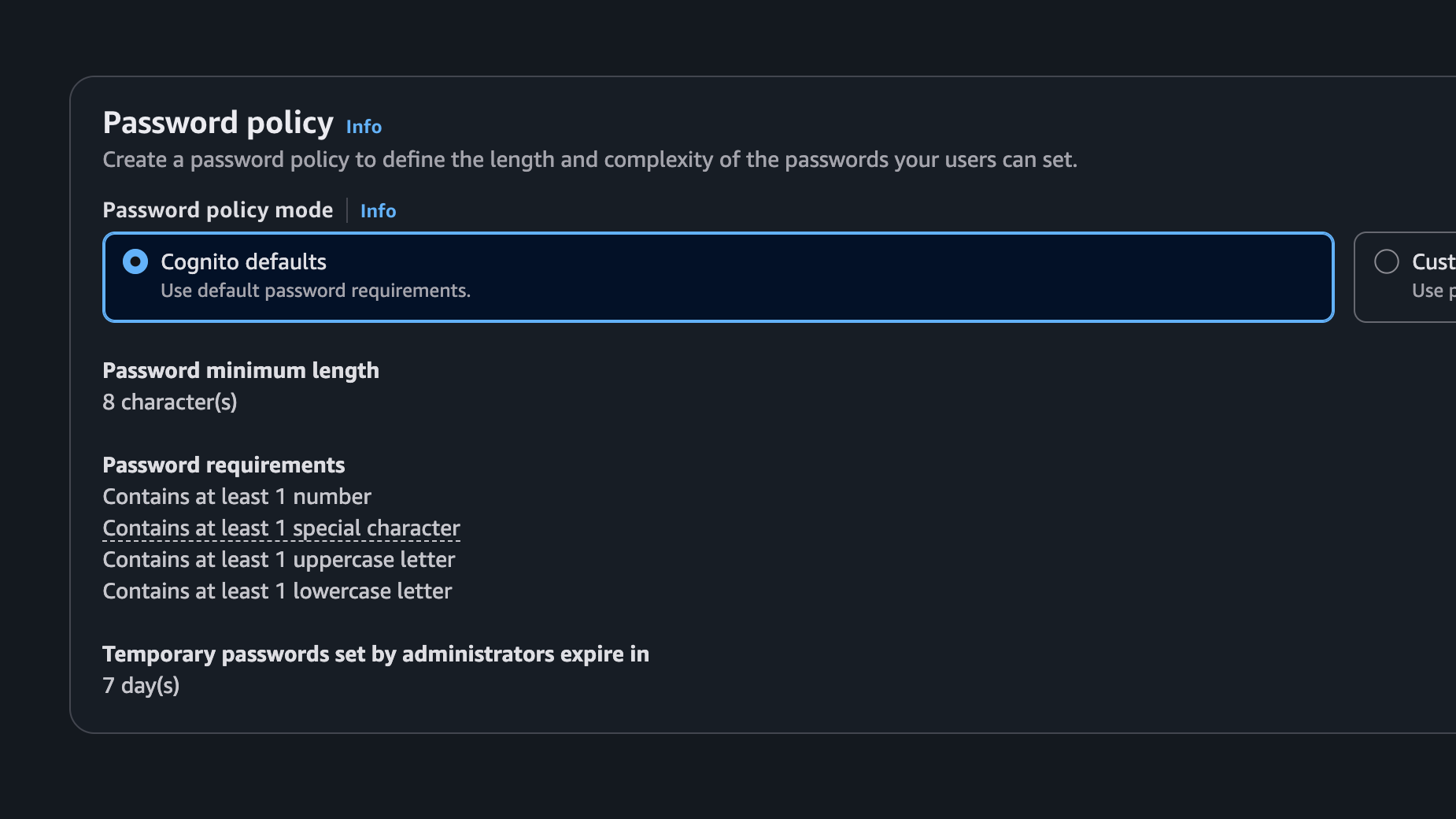Select the Custom password policy radio button

click(x=1385, y=261)
